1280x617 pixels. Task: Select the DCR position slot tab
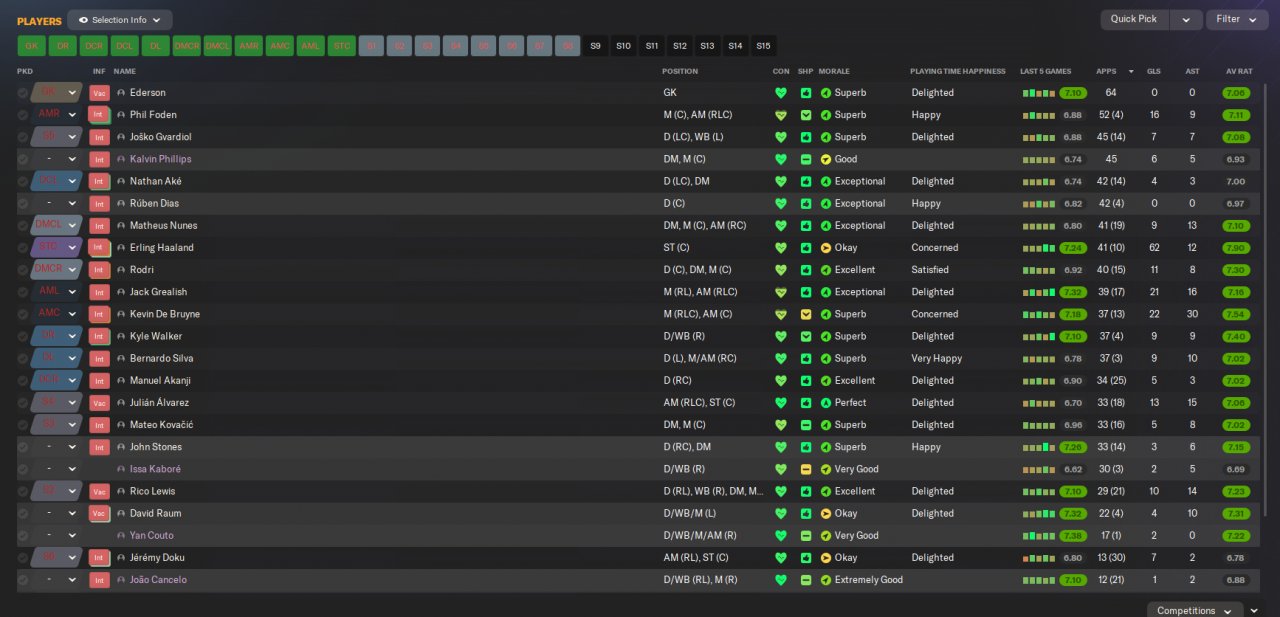[x=93, y=46]
